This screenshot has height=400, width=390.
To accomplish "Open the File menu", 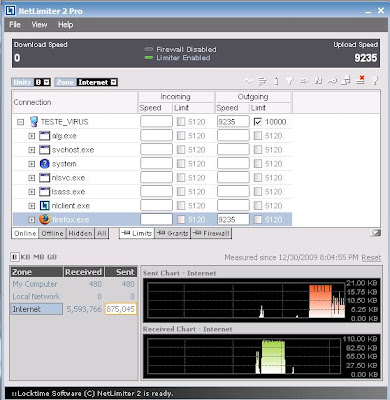I will click(x=15, y=24).
